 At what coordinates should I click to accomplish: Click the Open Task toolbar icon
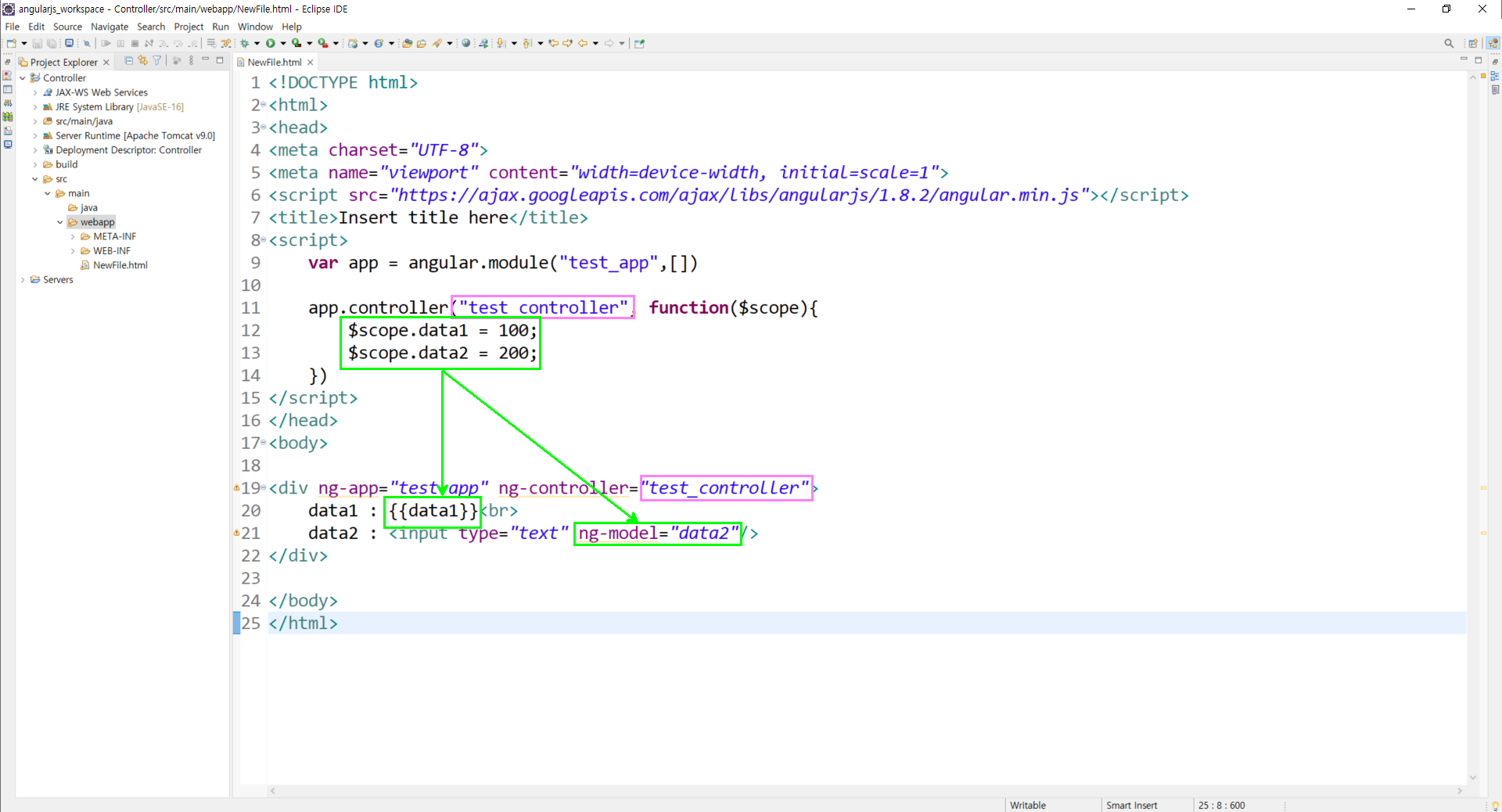422,44
